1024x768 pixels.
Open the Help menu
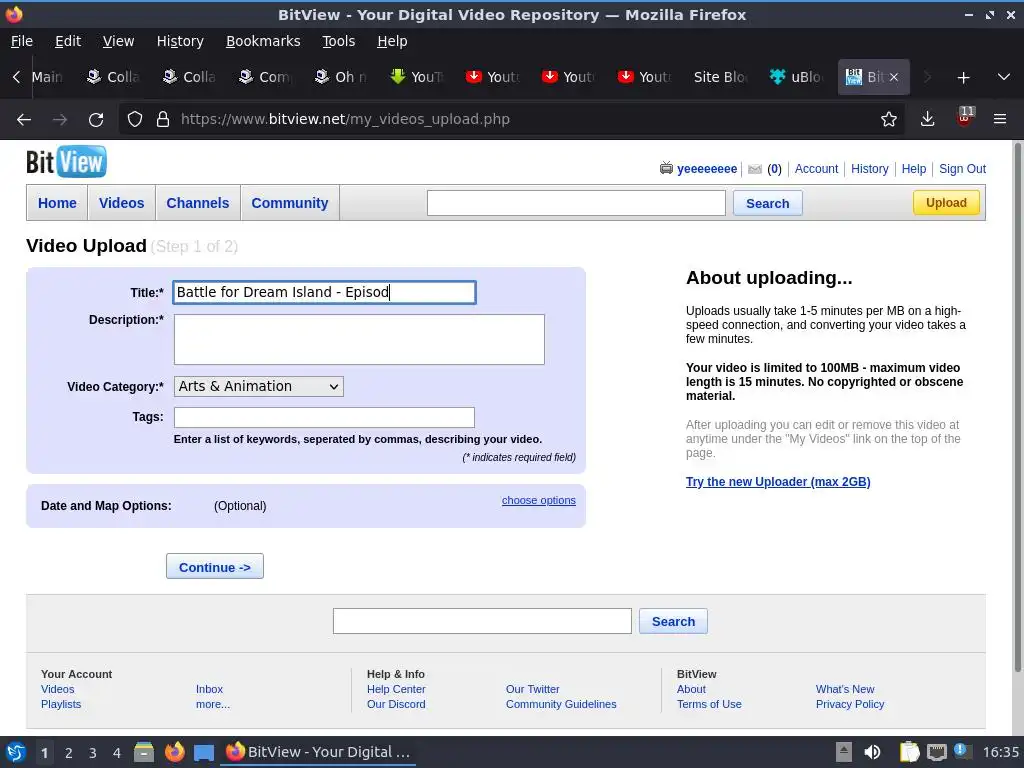coord(392,41)
